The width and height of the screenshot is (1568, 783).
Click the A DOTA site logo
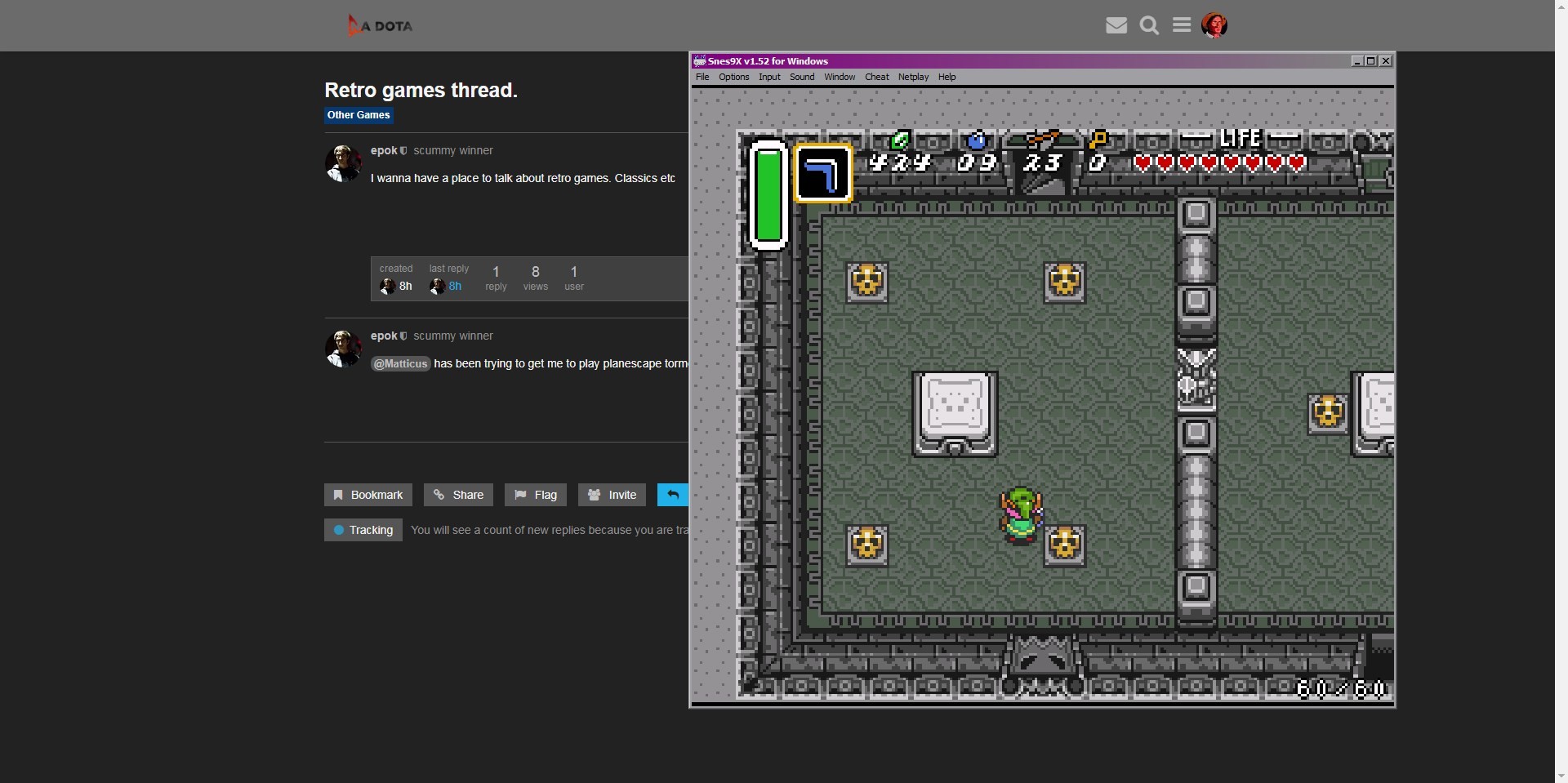(x=380, y=25)
